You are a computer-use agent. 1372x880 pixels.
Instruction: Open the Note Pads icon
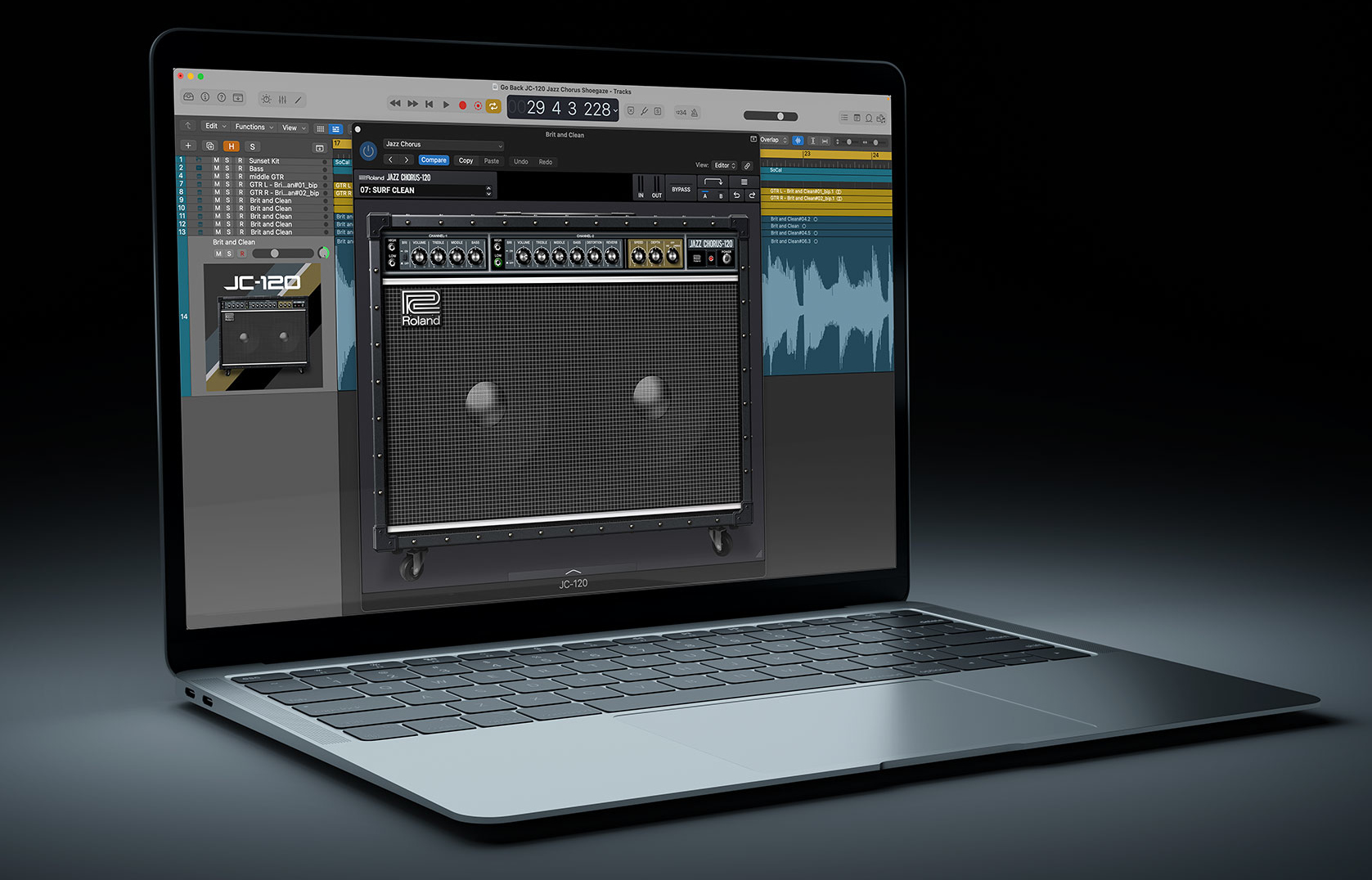pyautogui.click(x=857, y=118)
